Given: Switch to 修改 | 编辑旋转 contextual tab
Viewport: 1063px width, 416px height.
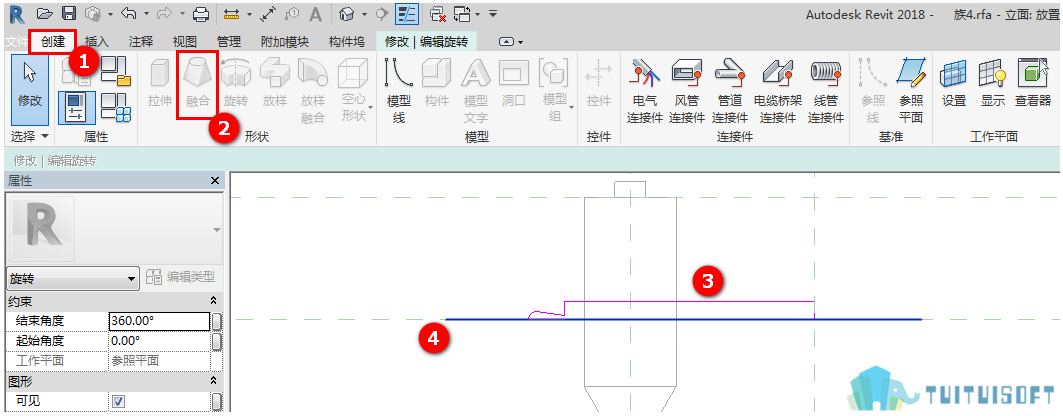Looking at the screenshot, I should tap(426, 41).
